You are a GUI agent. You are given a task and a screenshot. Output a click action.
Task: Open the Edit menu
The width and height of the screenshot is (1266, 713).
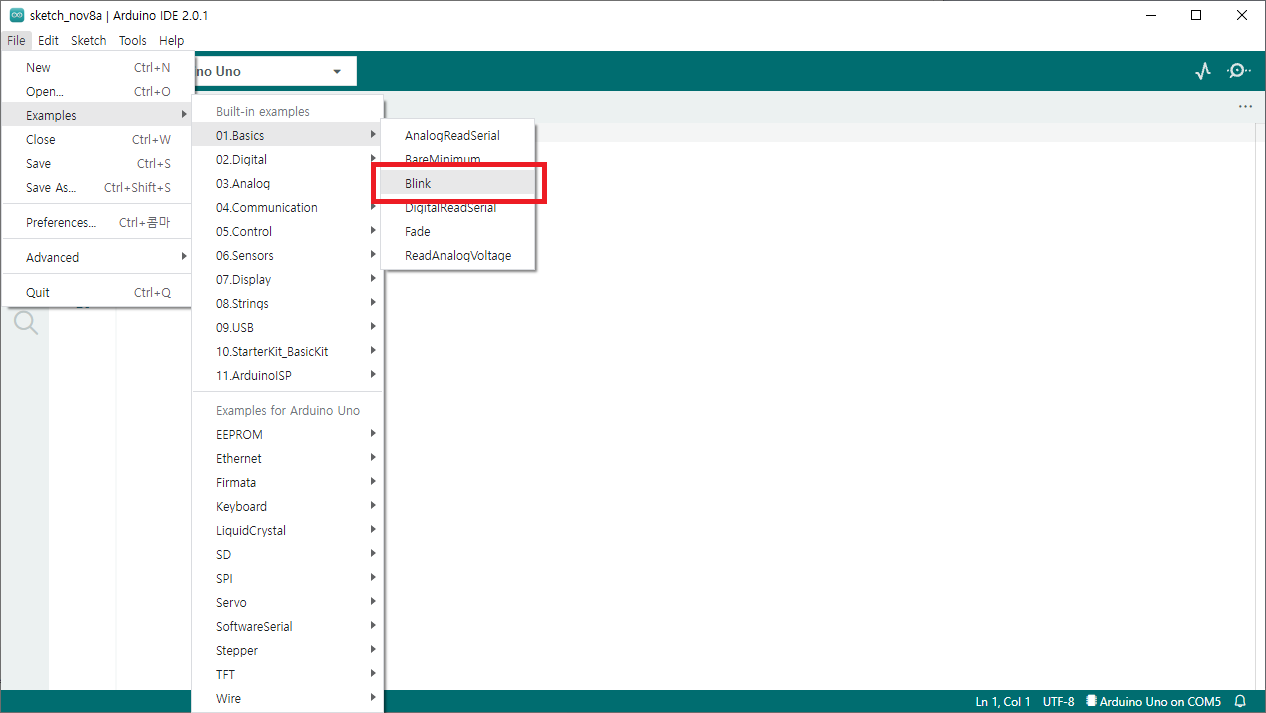[x=48, y=41]
